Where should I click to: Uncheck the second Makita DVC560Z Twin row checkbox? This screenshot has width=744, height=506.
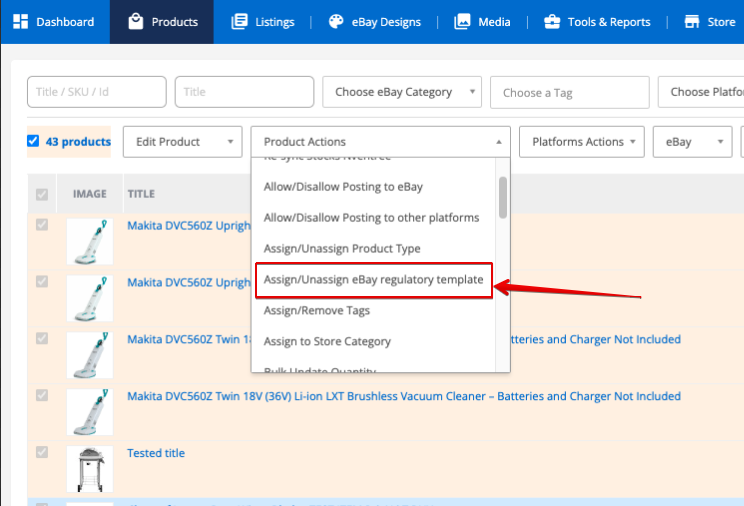click(42, 395)
